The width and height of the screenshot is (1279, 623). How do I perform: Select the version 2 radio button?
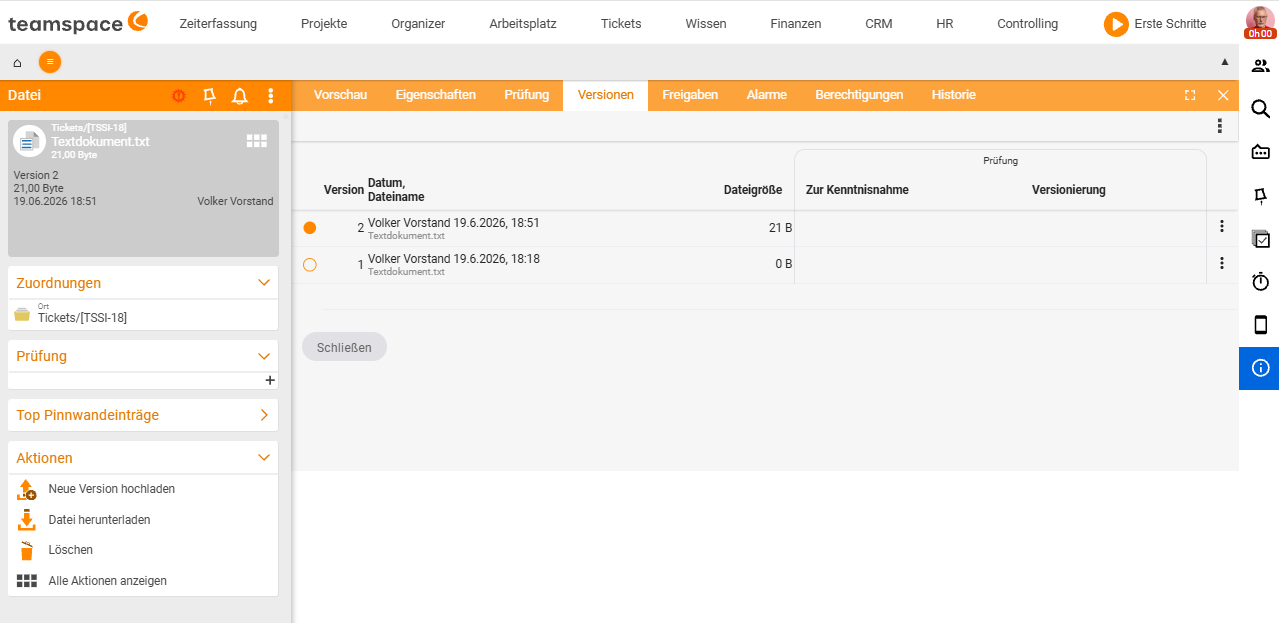[x=310, y=228]
